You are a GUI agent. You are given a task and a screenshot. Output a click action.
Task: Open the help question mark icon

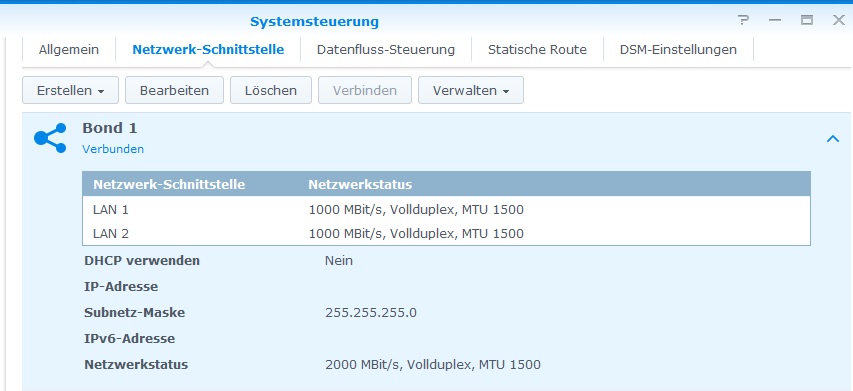(744, 20)
